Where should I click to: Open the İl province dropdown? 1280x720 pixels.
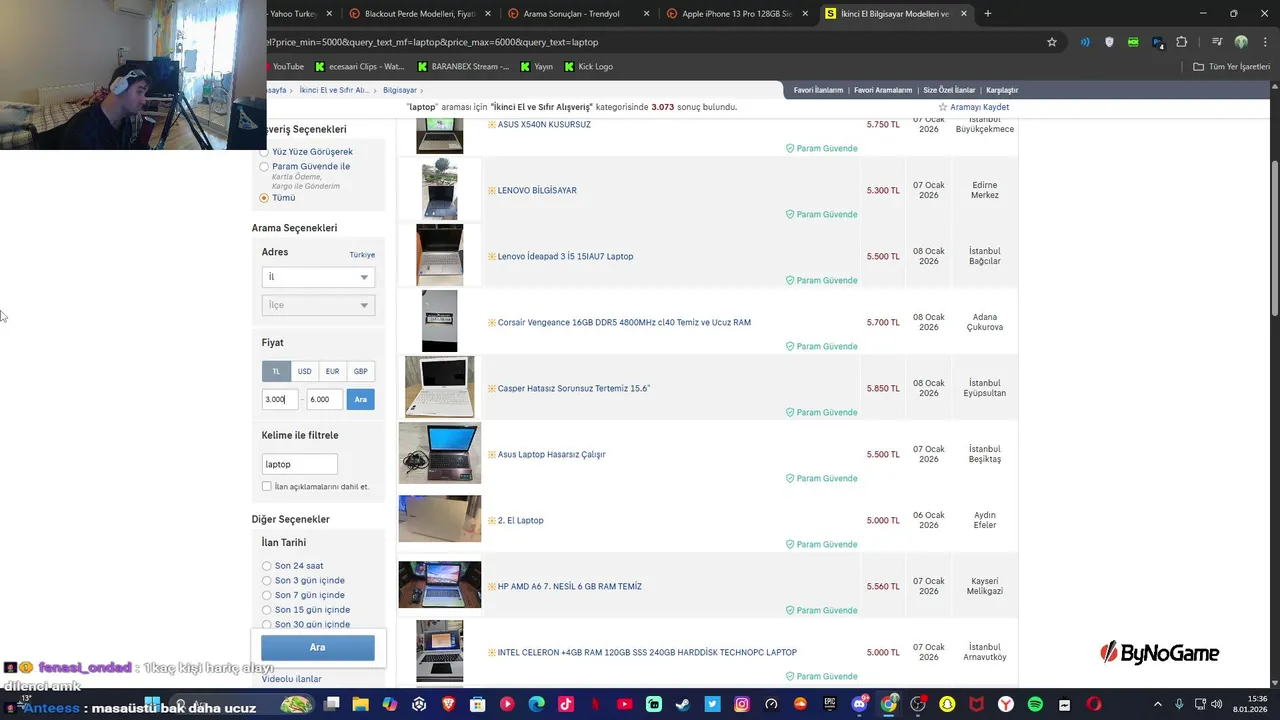318,277
